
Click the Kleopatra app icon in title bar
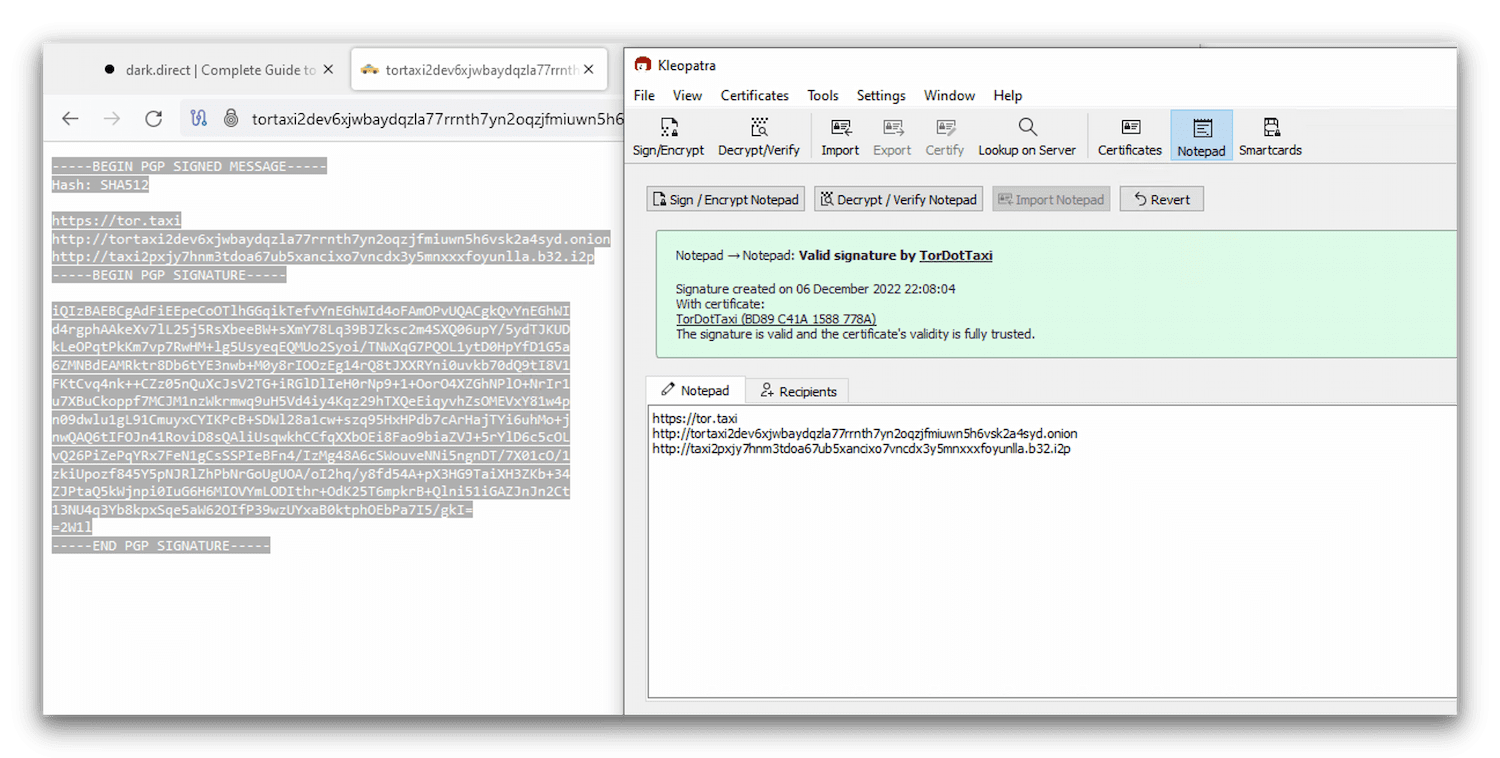[x=643, y=65]
